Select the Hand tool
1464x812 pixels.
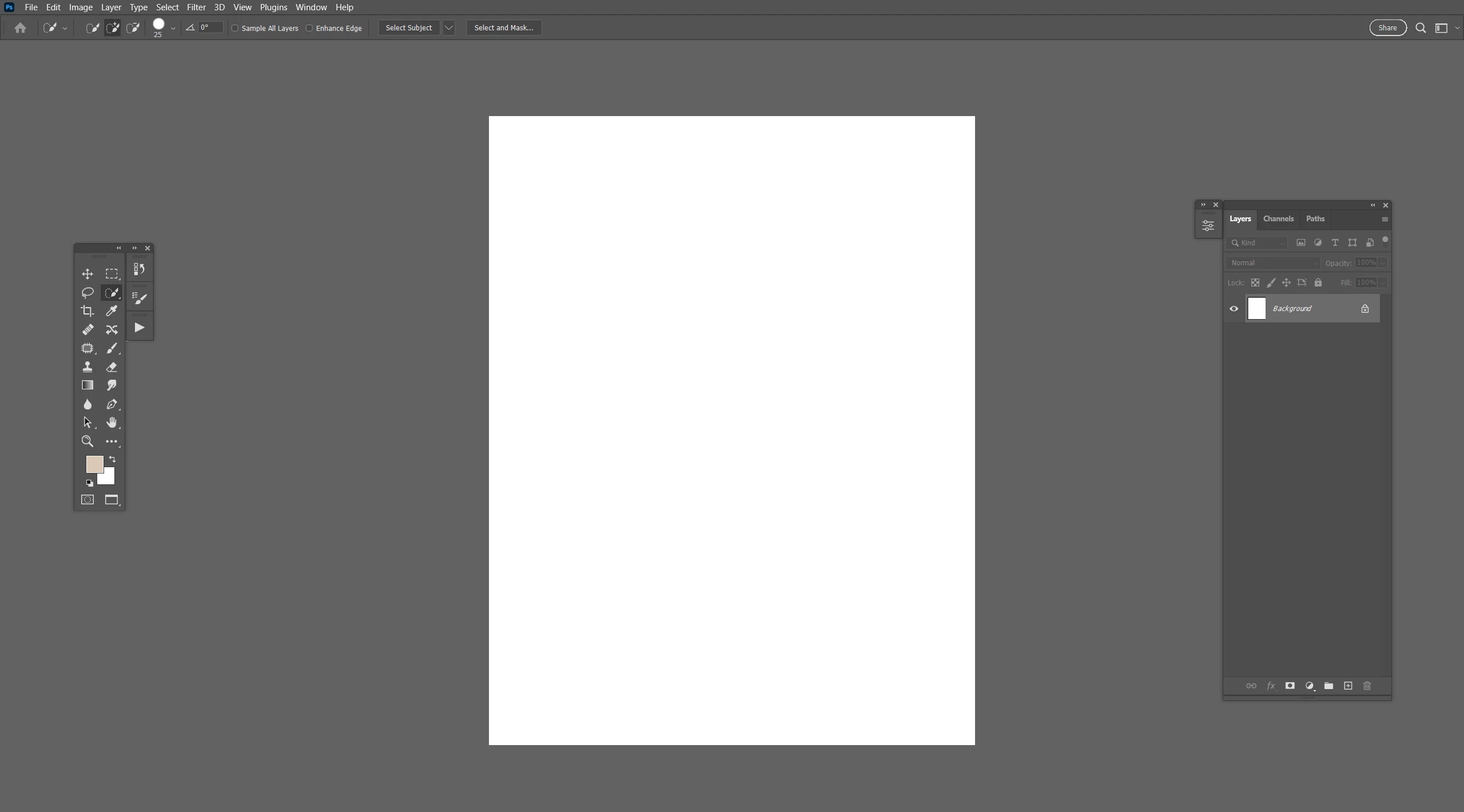112,423
